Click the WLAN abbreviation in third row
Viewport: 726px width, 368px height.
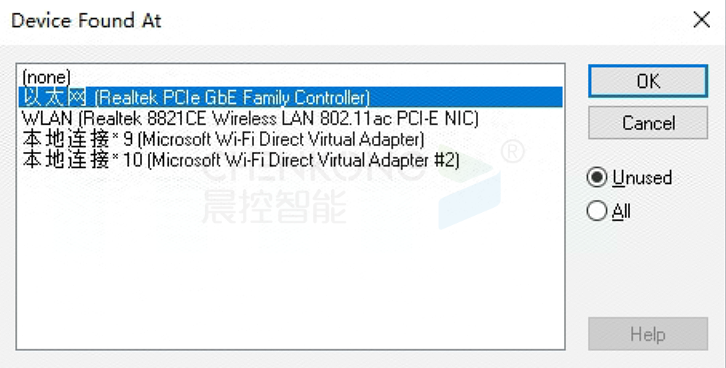(47, 119)
